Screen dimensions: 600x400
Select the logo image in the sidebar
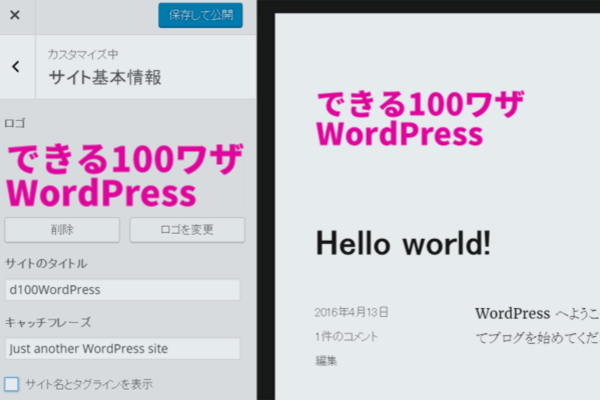click(124, 175)
